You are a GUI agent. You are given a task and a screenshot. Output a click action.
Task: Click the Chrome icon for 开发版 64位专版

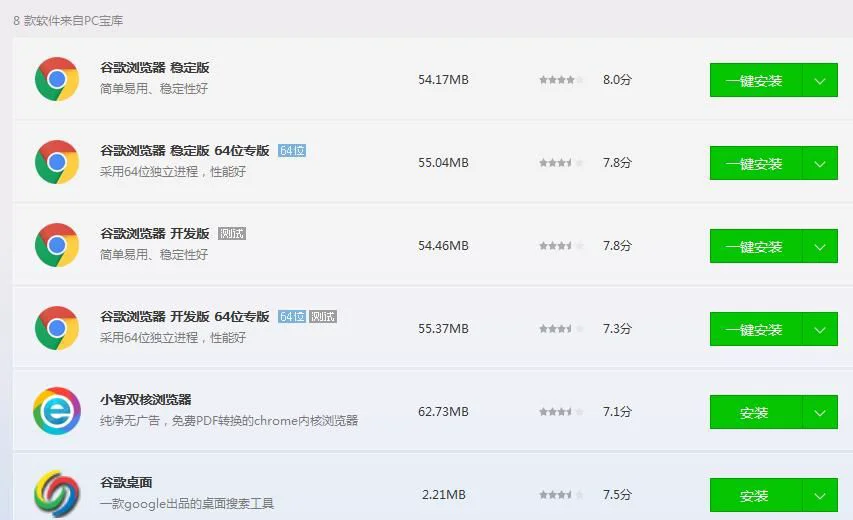(x=57, y=328)
